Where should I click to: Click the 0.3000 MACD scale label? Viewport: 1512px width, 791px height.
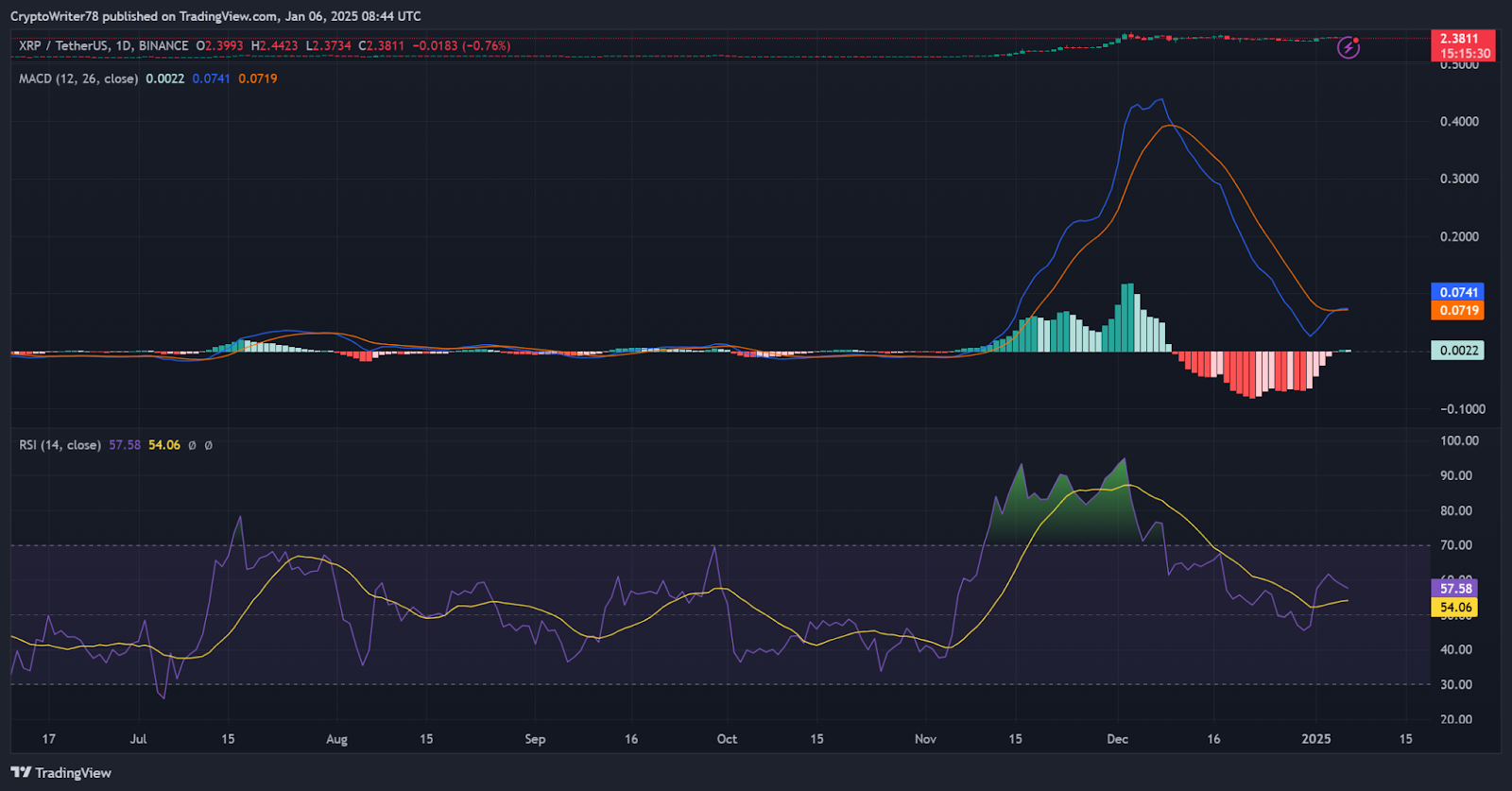(x=1459, y=179)
